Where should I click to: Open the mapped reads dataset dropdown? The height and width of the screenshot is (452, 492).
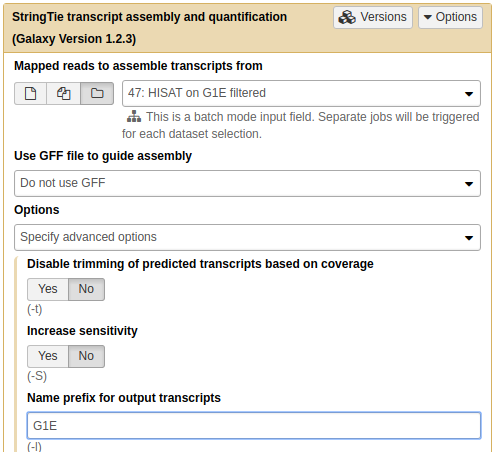point(301,93)
